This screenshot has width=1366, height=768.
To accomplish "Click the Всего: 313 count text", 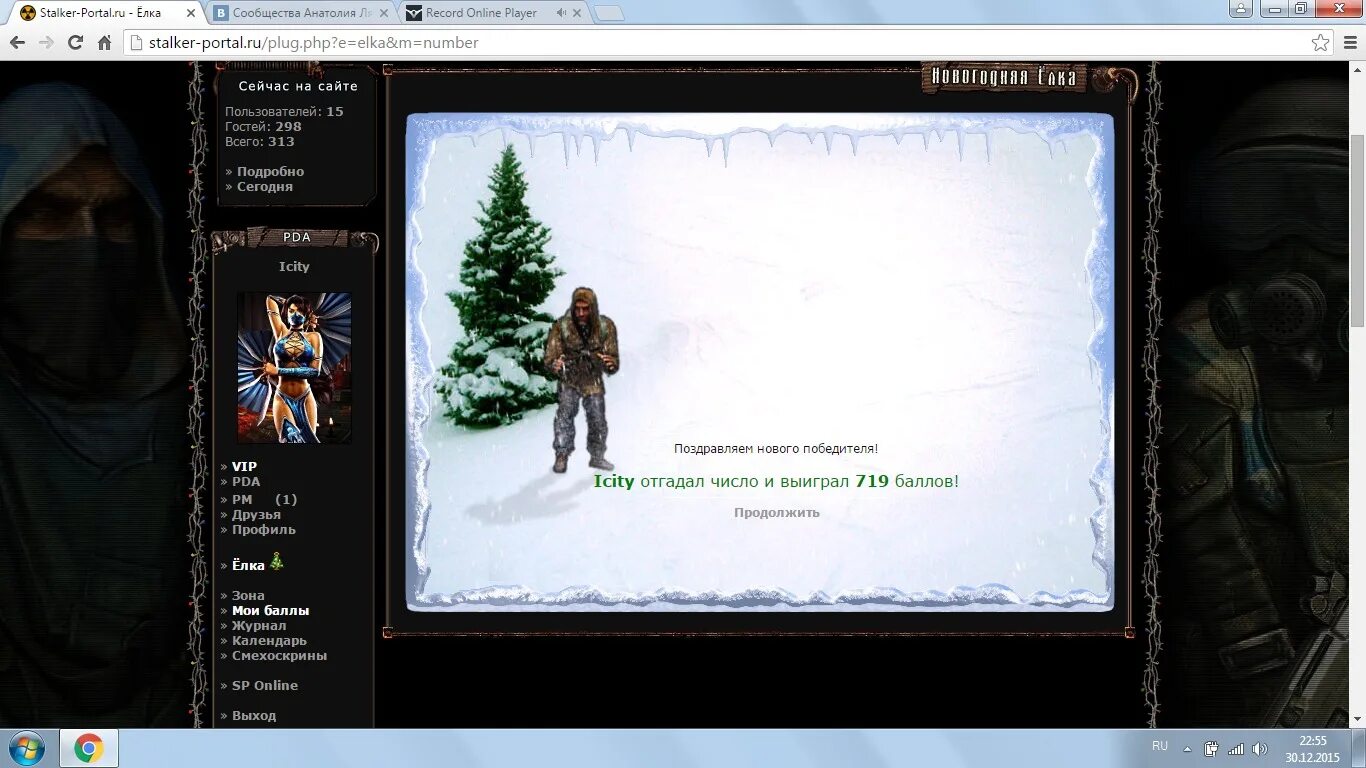I will (260, 141).
